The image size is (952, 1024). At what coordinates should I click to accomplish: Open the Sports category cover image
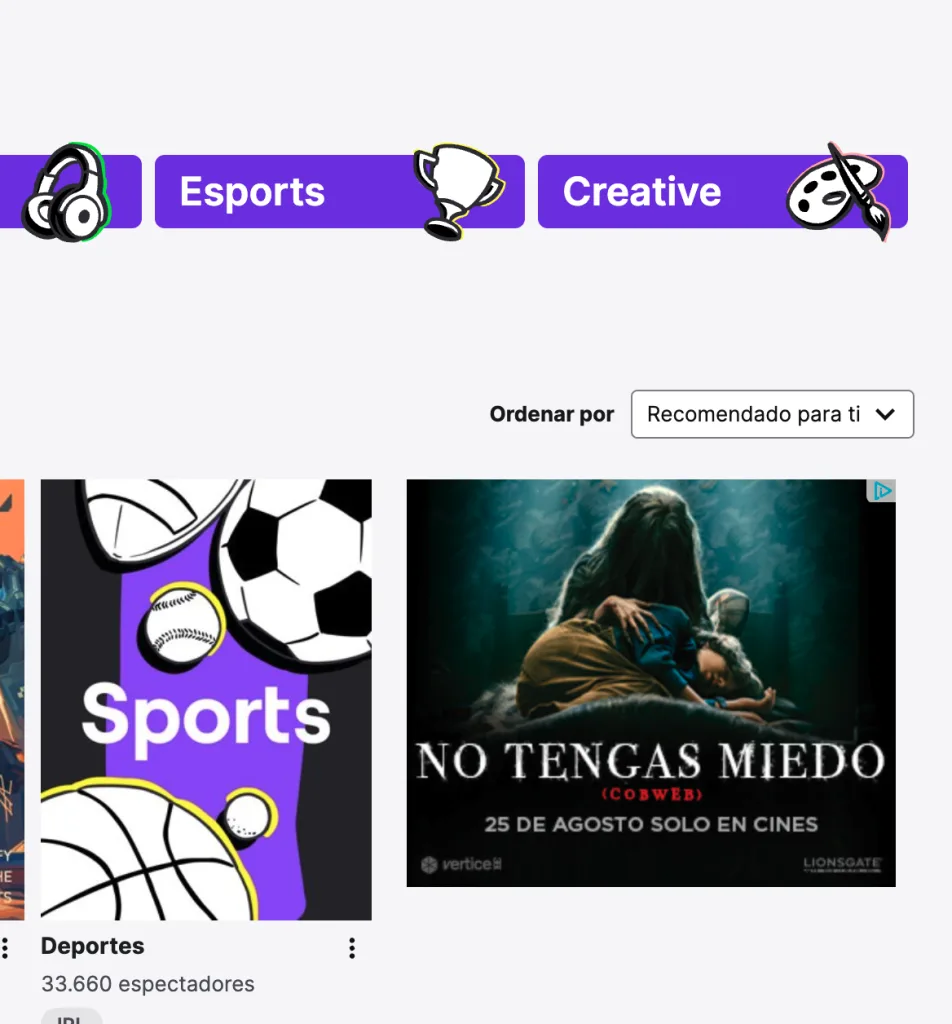click(206, 699)
